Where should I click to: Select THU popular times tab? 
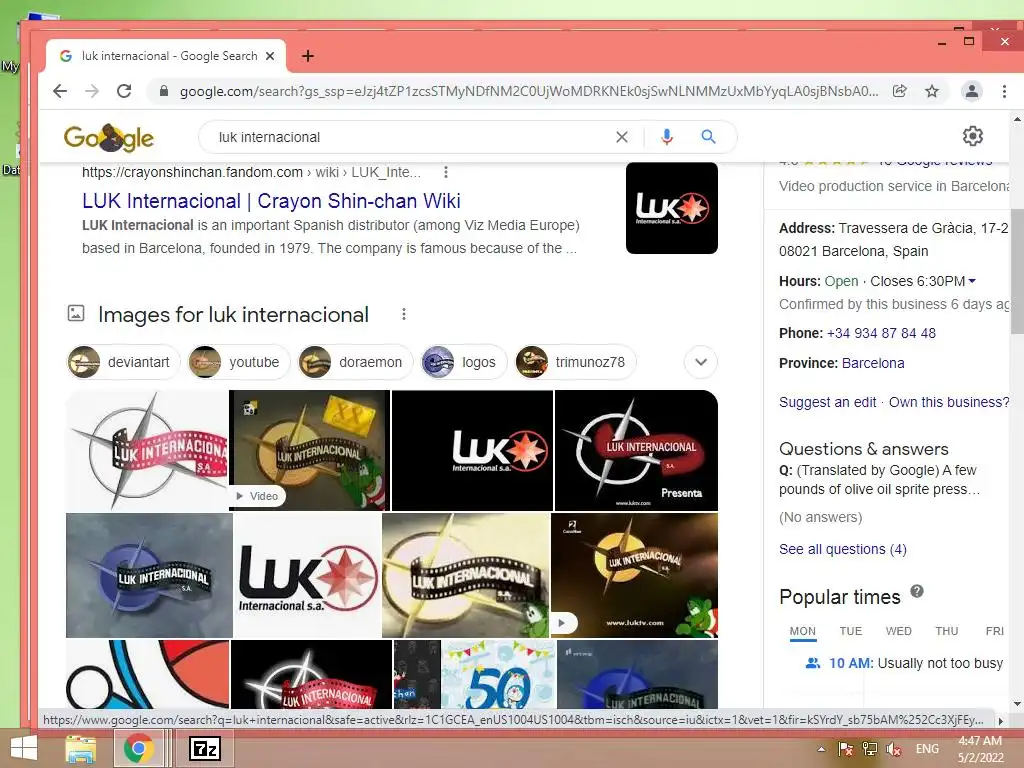pos(946,631)
